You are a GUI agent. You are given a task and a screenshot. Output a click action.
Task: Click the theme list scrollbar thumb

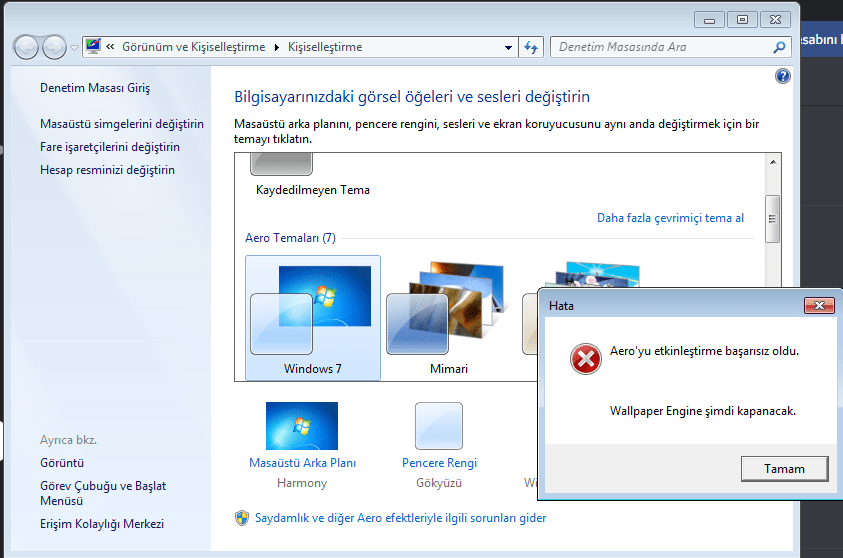(773, 218)
